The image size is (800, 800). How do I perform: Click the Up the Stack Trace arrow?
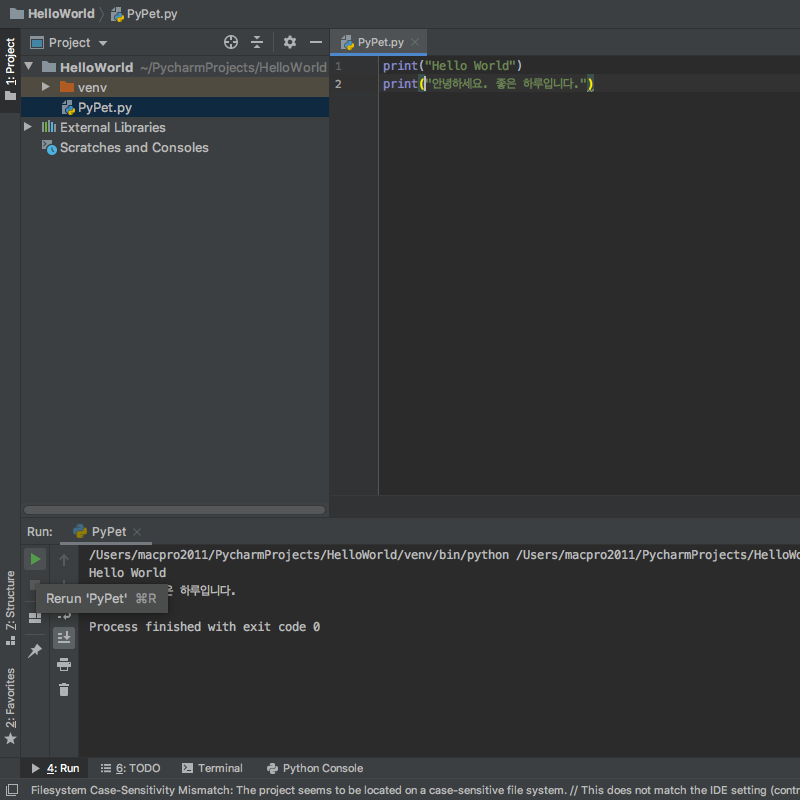[x=64, y=560]
